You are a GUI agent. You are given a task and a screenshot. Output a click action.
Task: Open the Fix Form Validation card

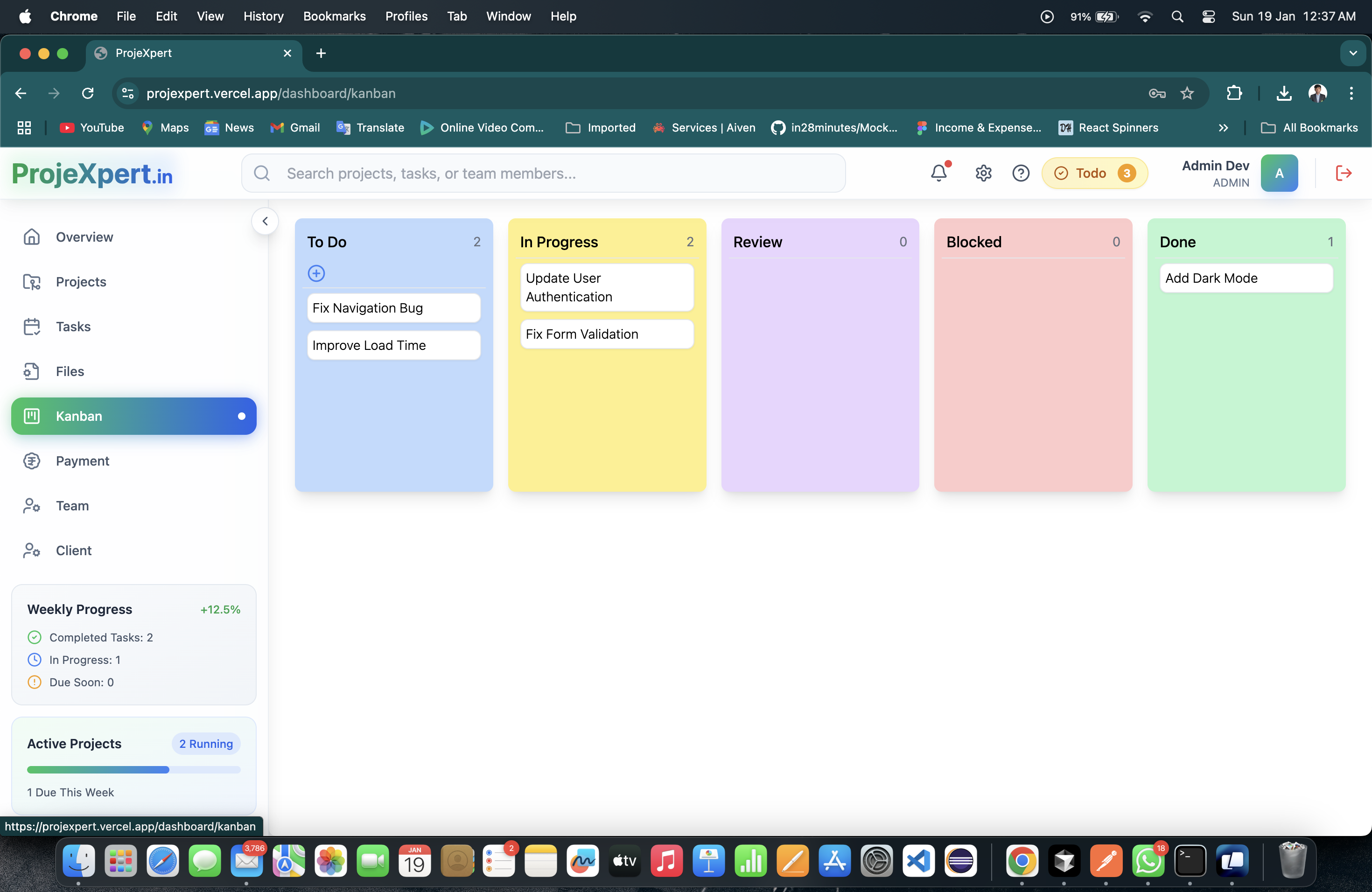coord(607,334)
